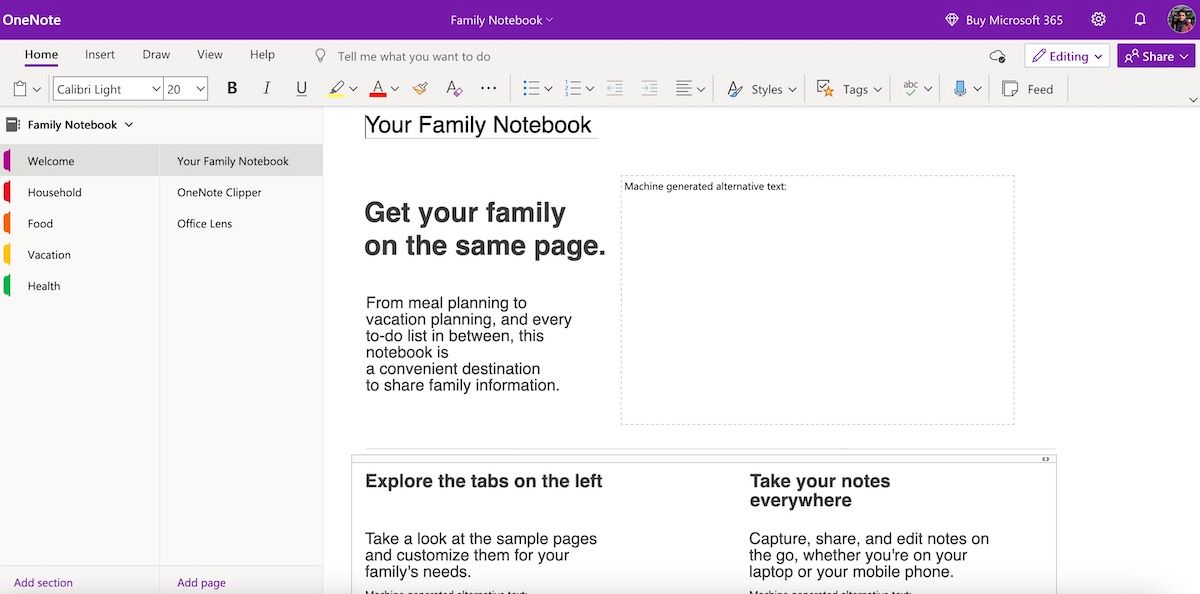Clear formatting with the eraser icon
The image size is (1200, 594).
[454, 89]
